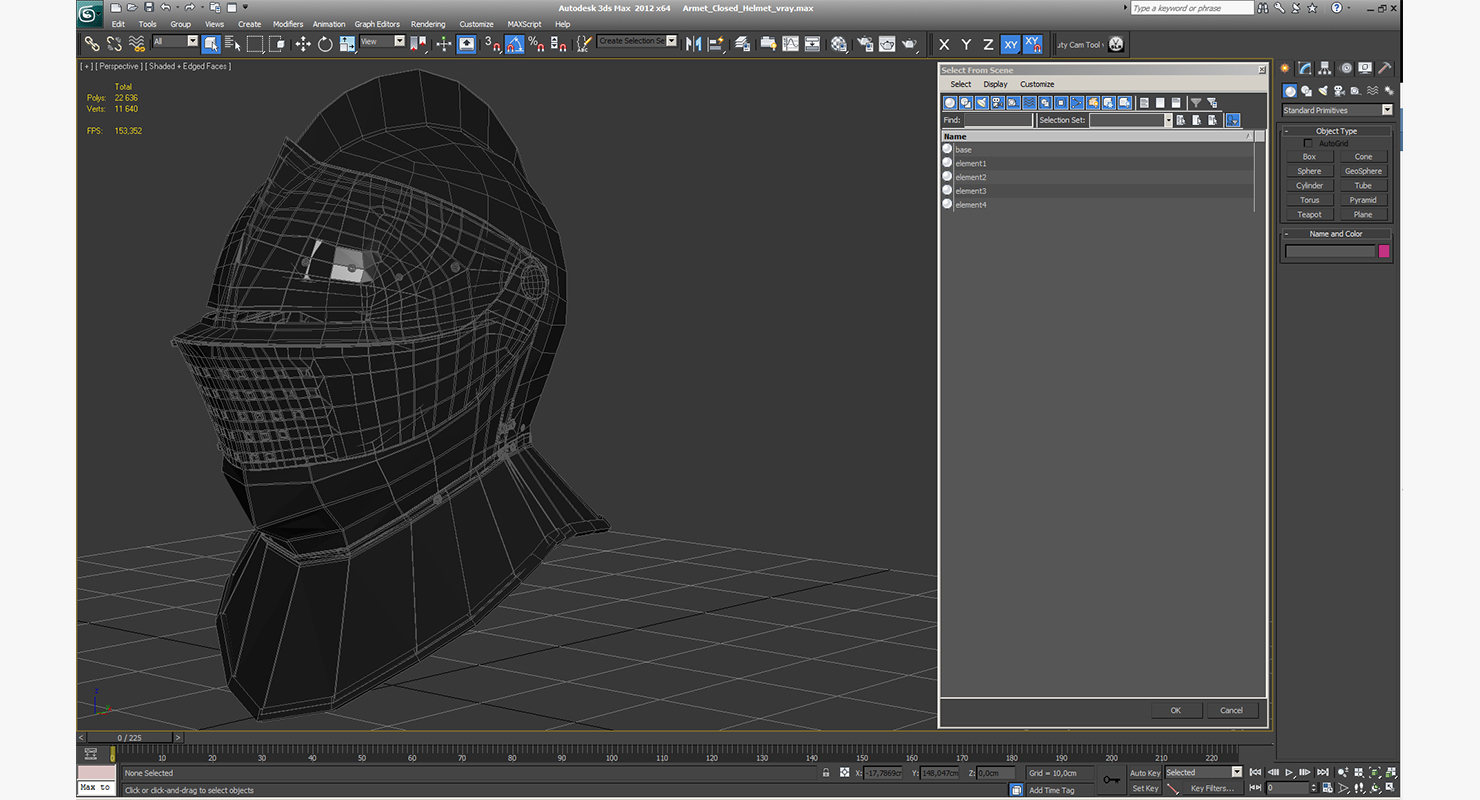Choose the Rectangular Selection Region tool
The width and height of the screenshot is (1480, 800).
coord(255,44)
